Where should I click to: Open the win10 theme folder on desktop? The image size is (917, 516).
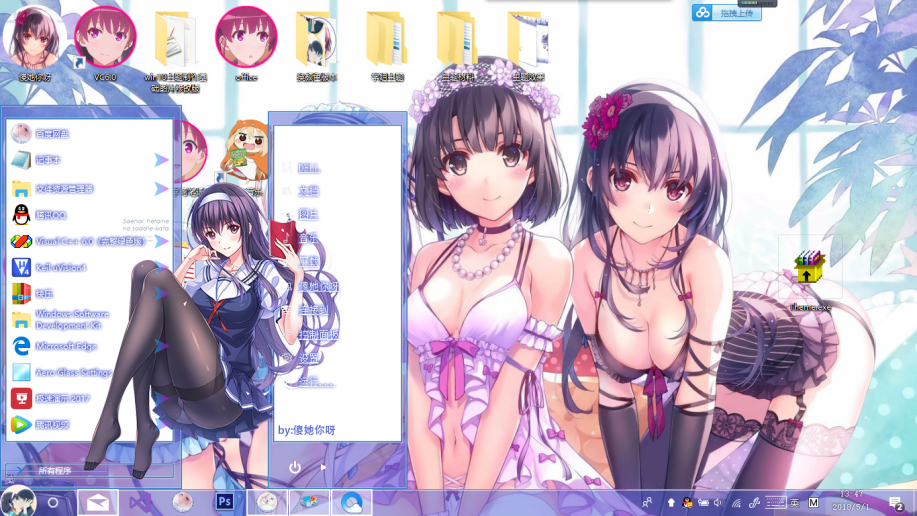click(x=175, y=50)
